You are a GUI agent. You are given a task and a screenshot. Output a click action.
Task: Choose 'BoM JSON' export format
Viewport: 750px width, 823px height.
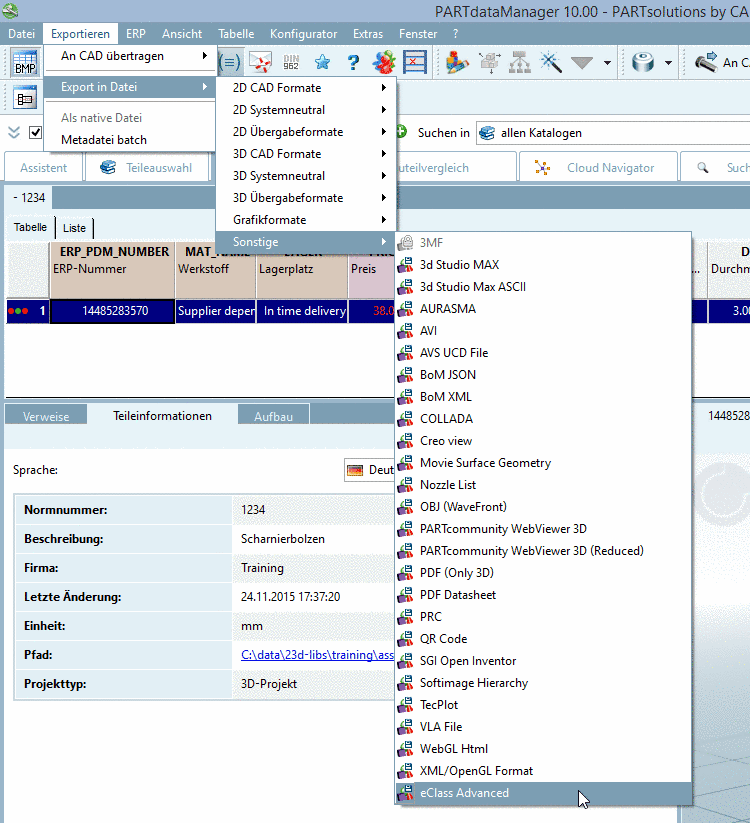coord(543,375)
